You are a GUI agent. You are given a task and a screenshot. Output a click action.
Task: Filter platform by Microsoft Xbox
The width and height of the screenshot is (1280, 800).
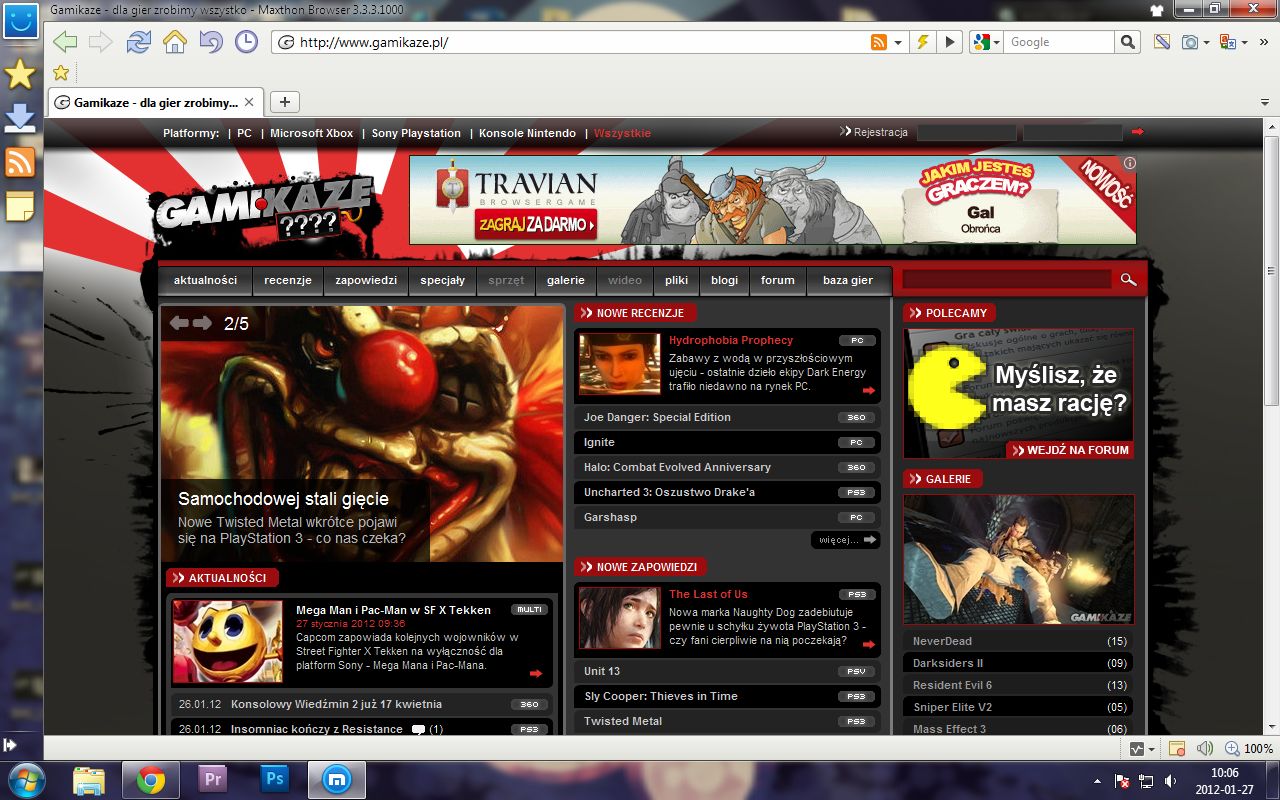(x=312, y=133)
